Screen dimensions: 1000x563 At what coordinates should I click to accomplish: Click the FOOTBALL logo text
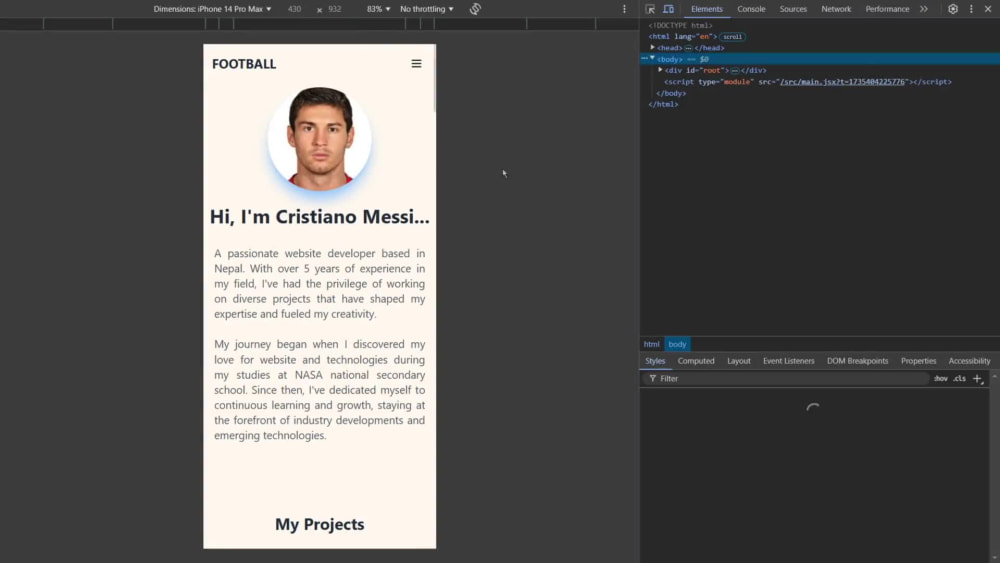pos(244,64)
